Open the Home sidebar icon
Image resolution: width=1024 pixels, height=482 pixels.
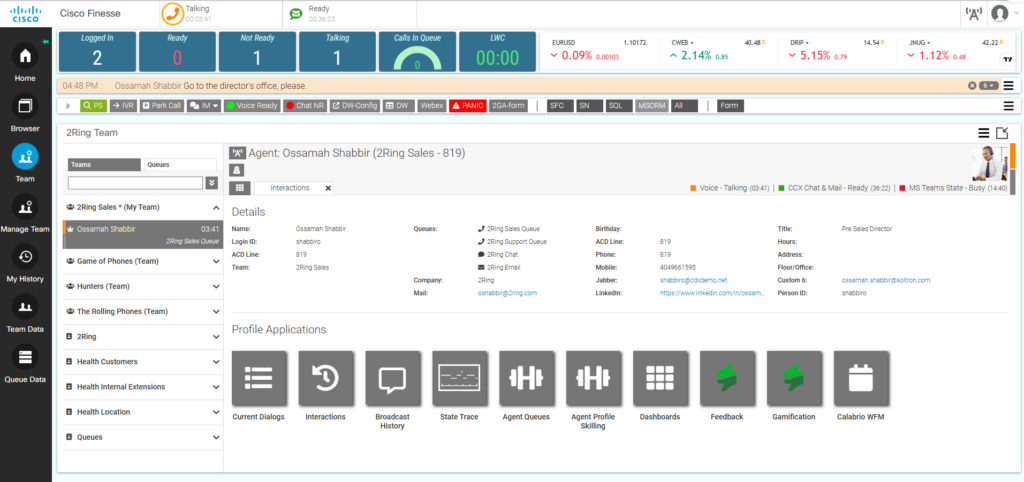click(x=25, y=56)
